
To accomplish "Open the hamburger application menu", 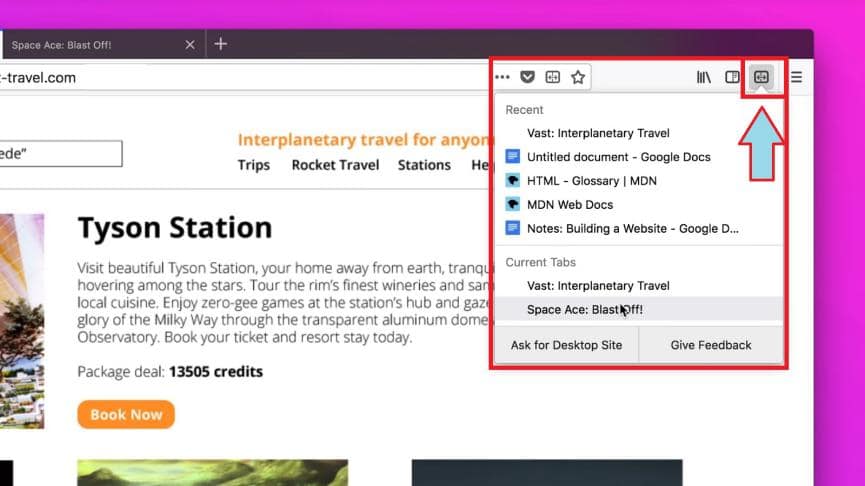I will click(x=796, y=77).
